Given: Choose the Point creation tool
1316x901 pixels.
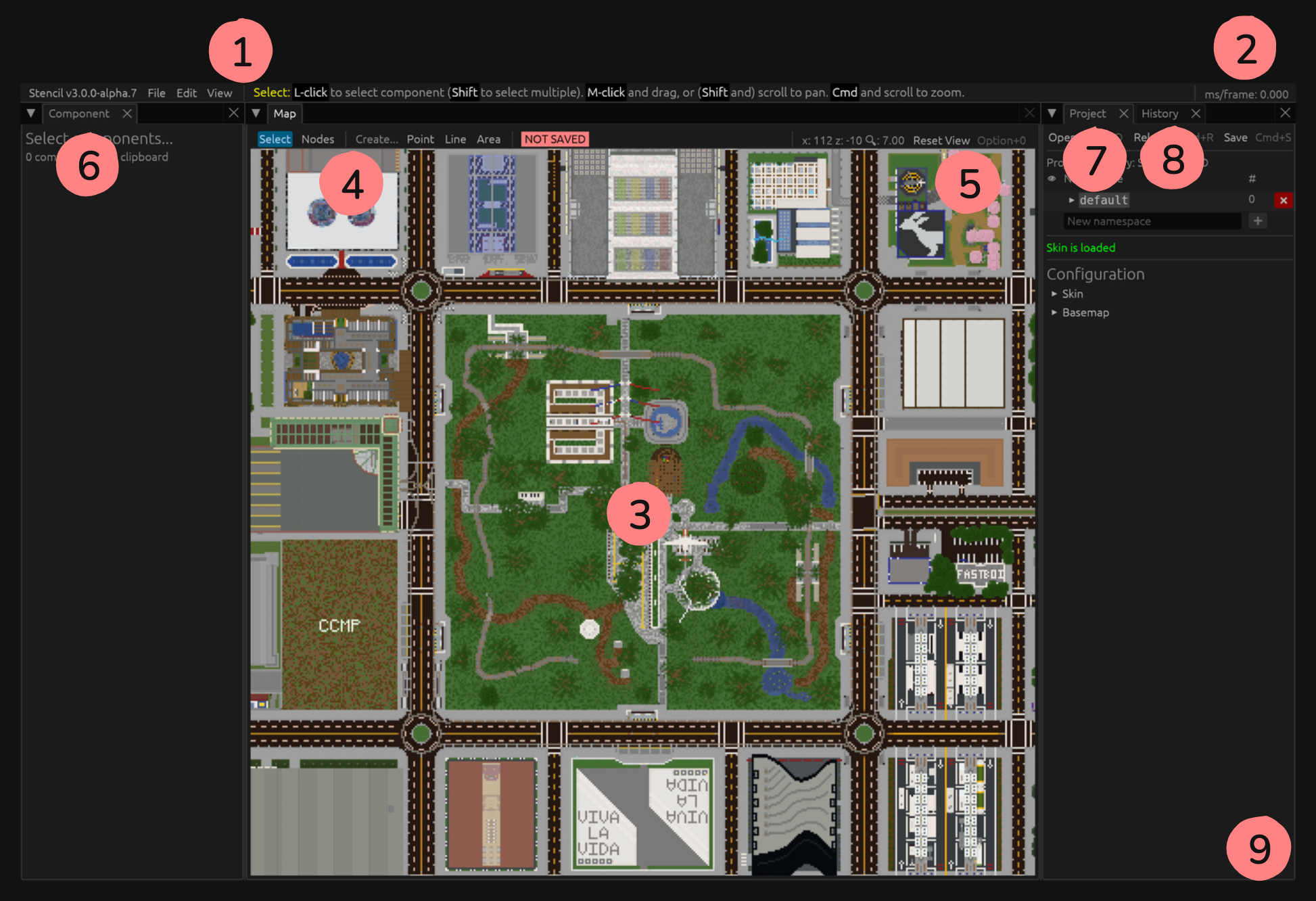Looking at the screenshot, I should [x=420, y=139].
